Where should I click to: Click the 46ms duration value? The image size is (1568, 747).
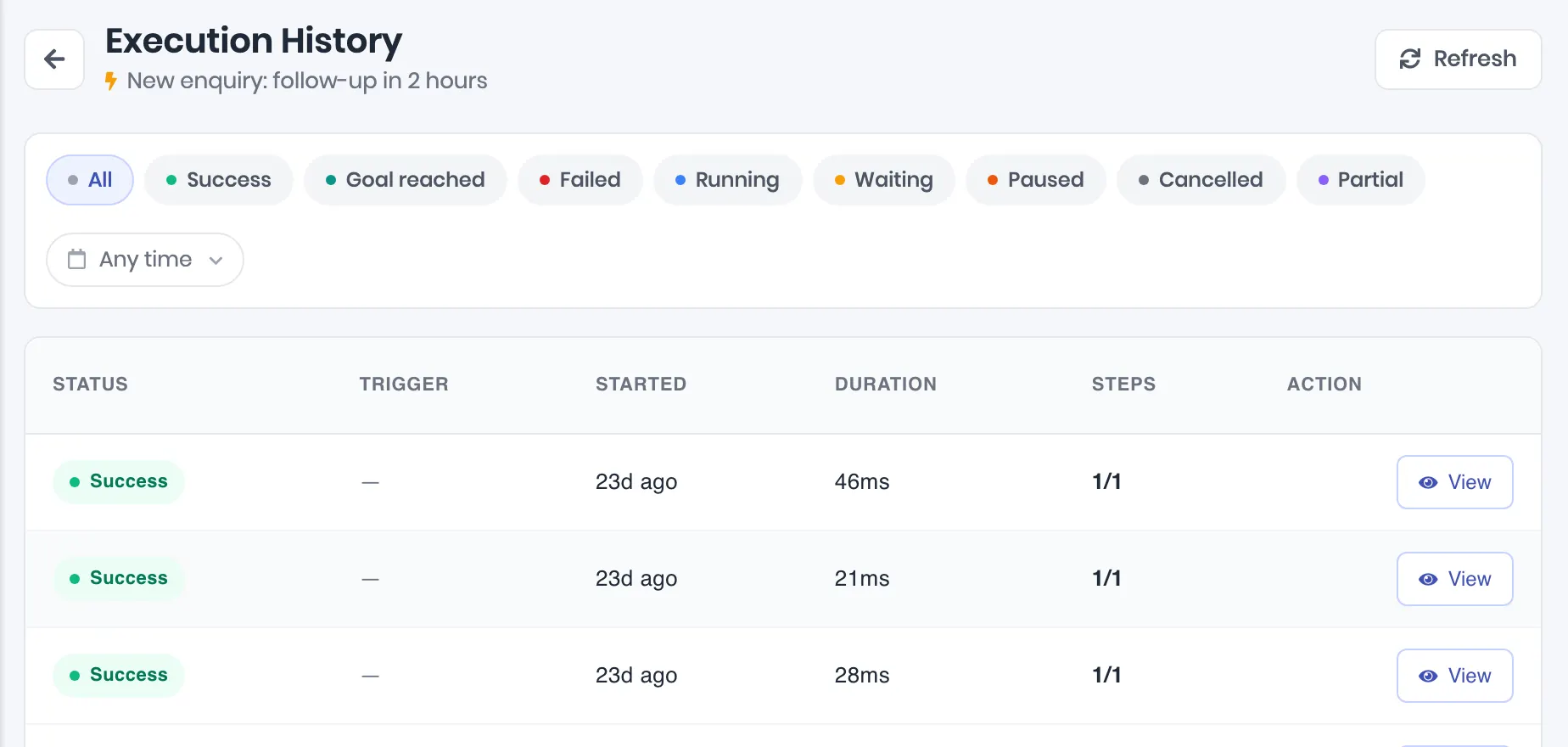[862, 482]
